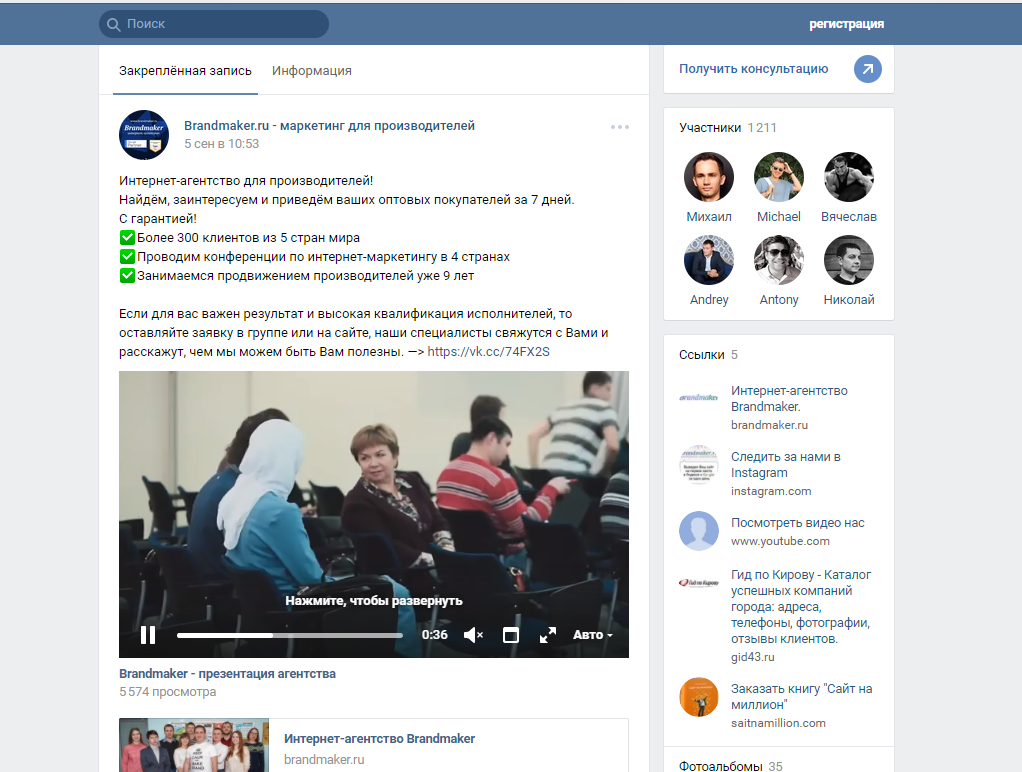Open the Интернет-агентство Brandmaker link card title
Image resolution: width=1022 pixels, height=772 pixels.
click(379, 739)
